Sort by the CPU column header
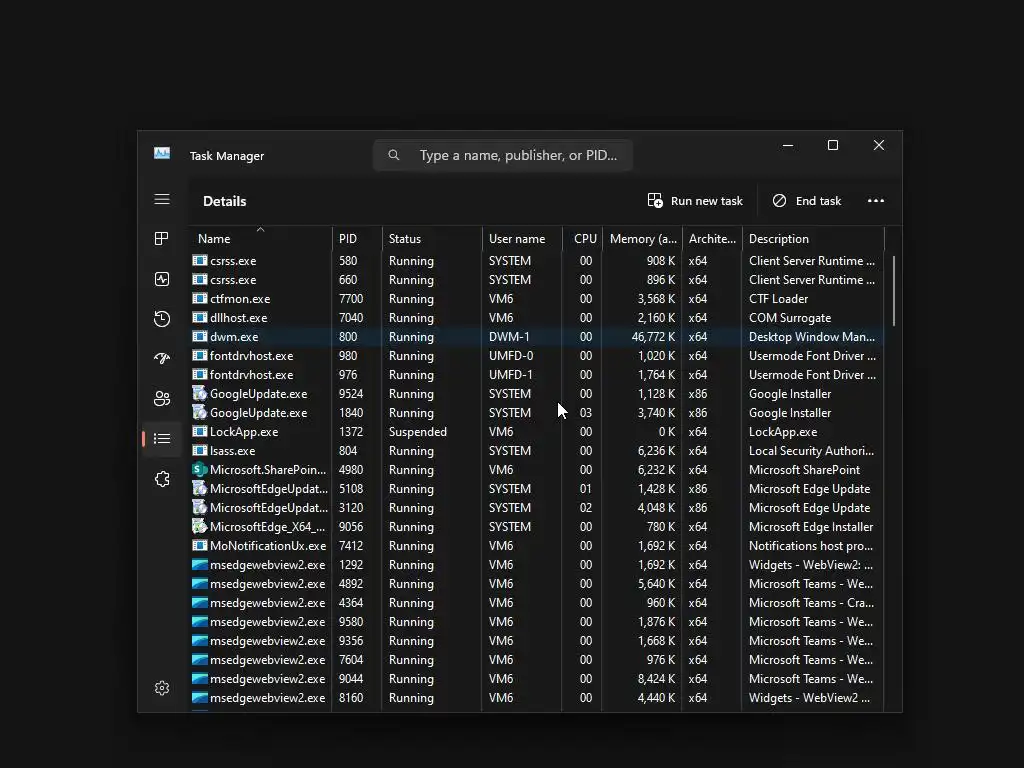 (x=582, y=238)
